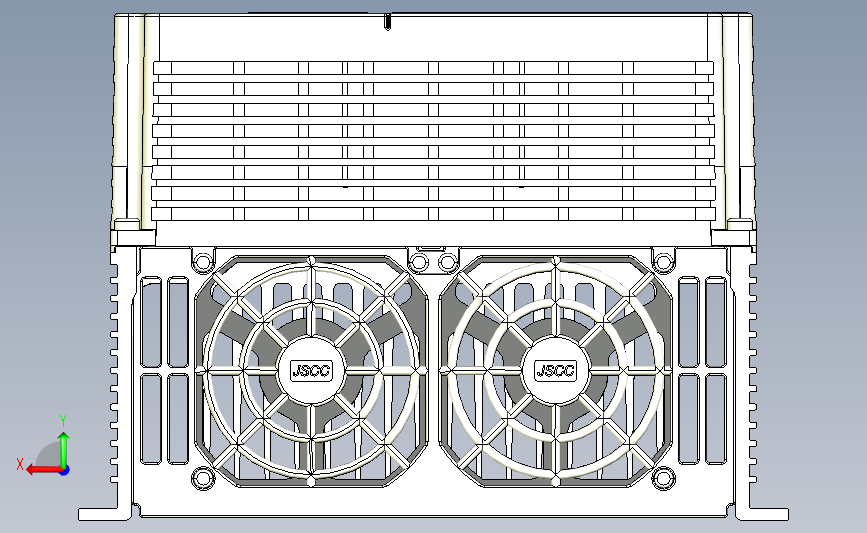
Task: Click the blue Z axis ball of the triad
Action: [x=65, y=471]
